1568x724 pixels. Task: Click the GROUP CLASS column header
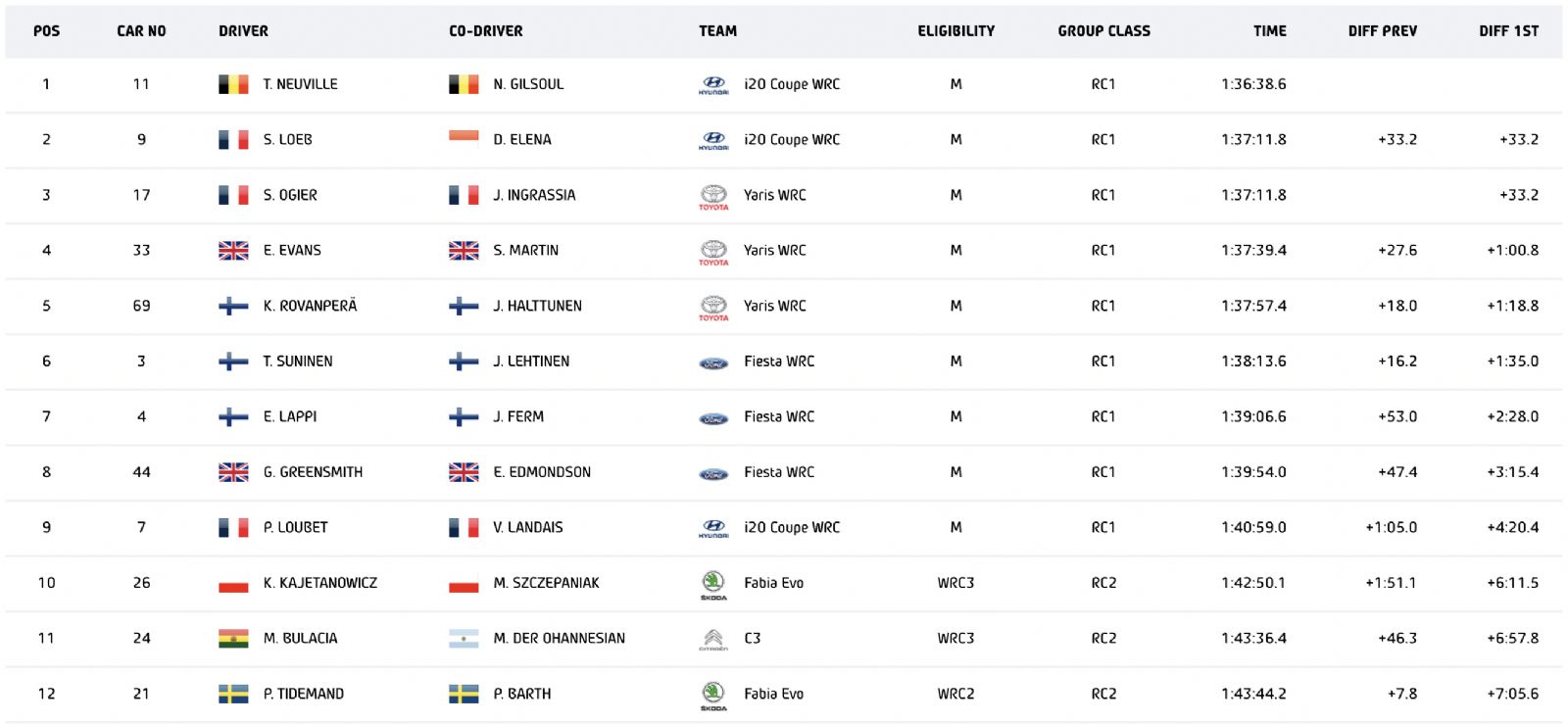1103,31
